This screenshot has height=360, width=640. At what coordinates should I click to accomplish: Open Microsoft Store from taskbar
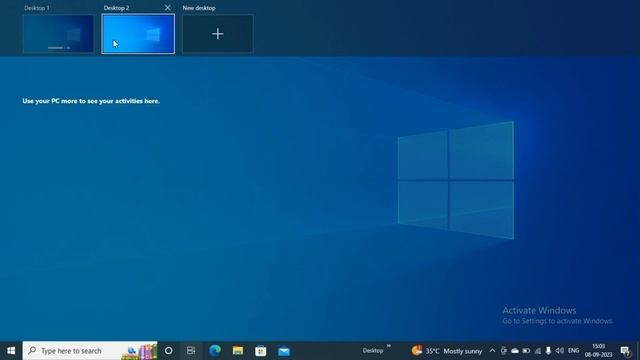(x=261, y=351)
